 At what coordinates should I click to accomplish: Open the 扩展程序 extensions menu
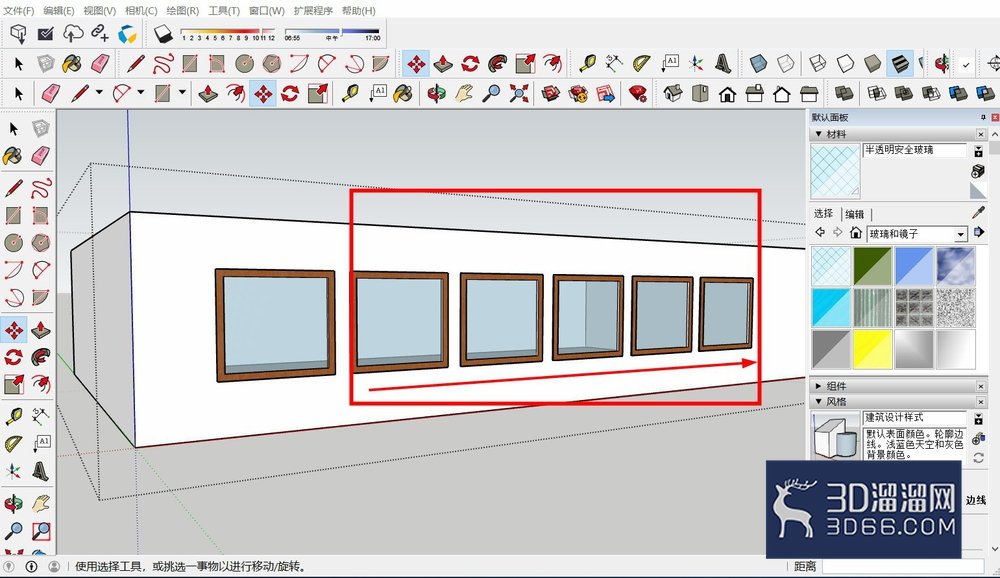pyautogui.click(x=312, y=11)
